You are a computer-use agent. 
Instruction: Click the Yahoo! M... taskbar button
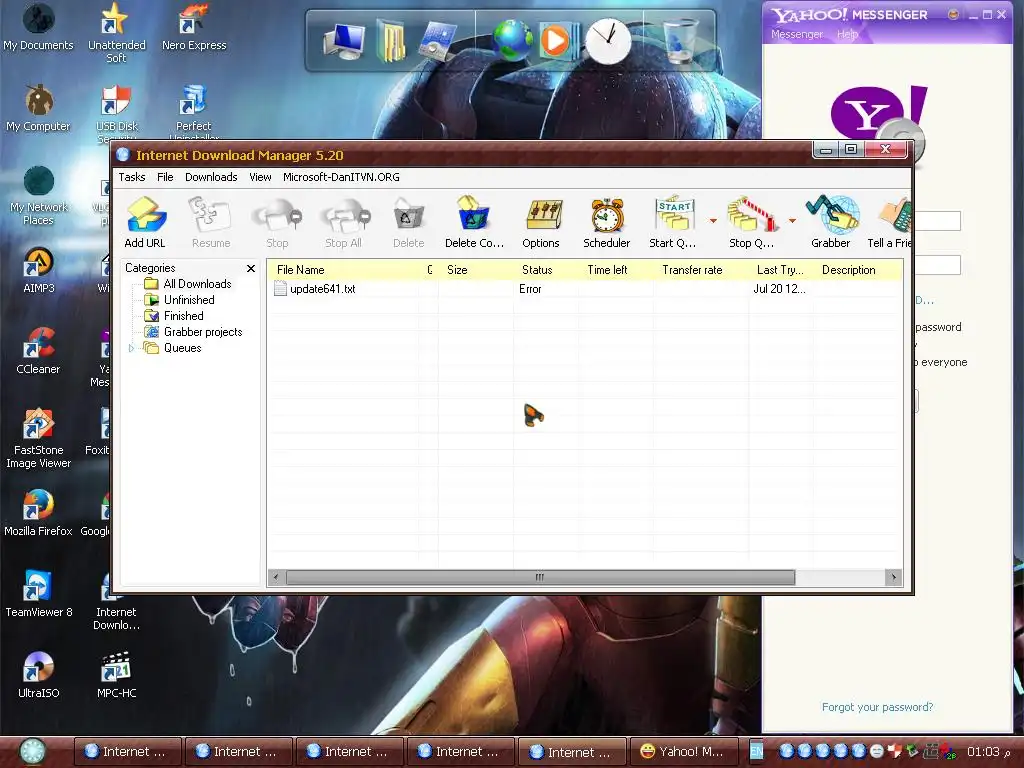(684, 752)
